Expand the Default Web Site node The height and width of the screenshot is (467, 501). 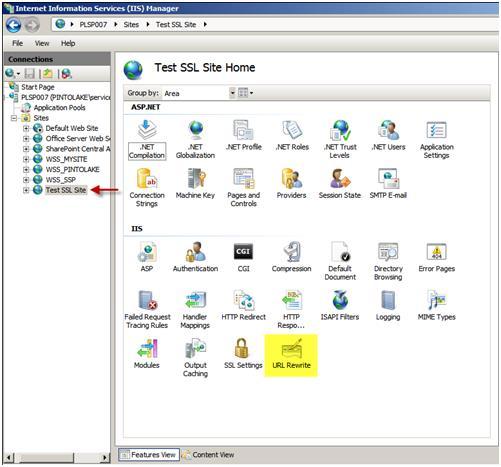26,128
